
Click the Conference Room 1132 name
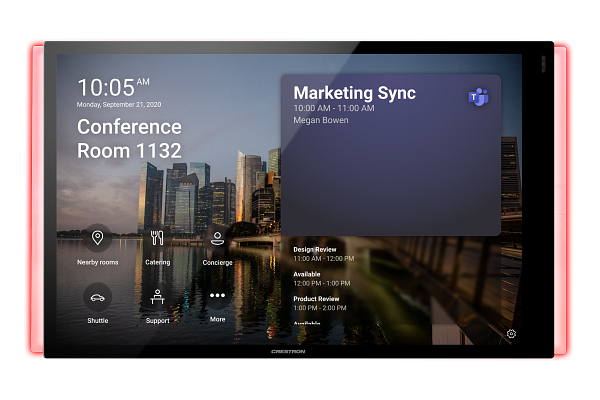(129, 139)
